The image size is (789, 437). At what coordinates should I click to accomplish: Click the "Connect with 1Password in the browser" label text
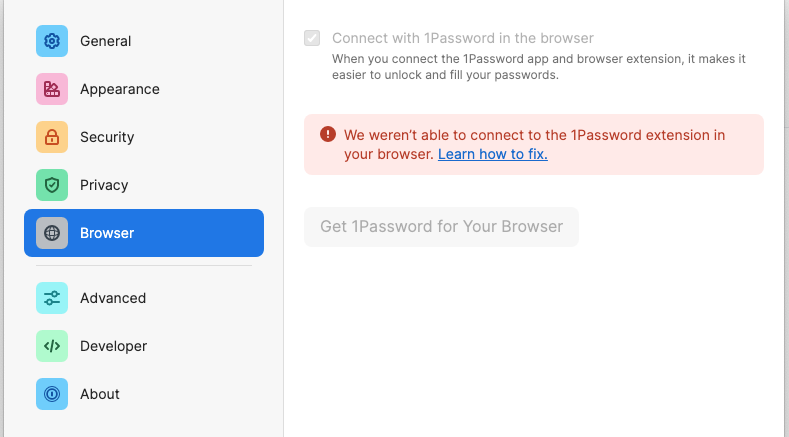click(x=463, y=39)
